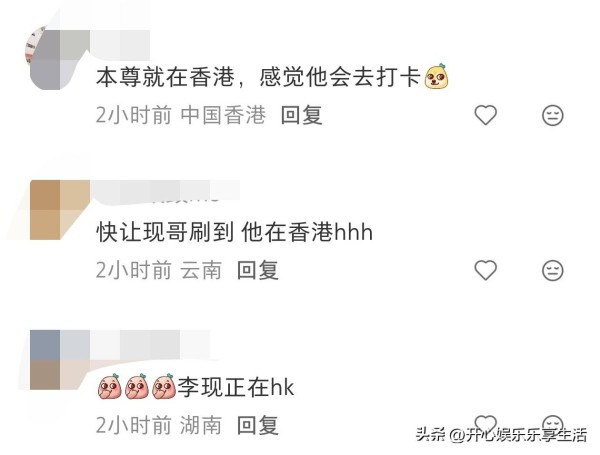Image resolution: width=600 pixels, height=455 pixels.
Task: Click the 头条 @开心娱乐乐享生活 watermark
Action: (501, 435)
